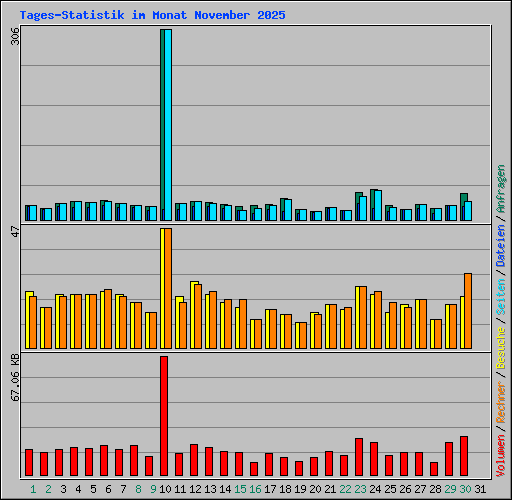Click the 'Rechner' legend label
This screenshot has height=500, width=512.
click(x=501, y=402)
